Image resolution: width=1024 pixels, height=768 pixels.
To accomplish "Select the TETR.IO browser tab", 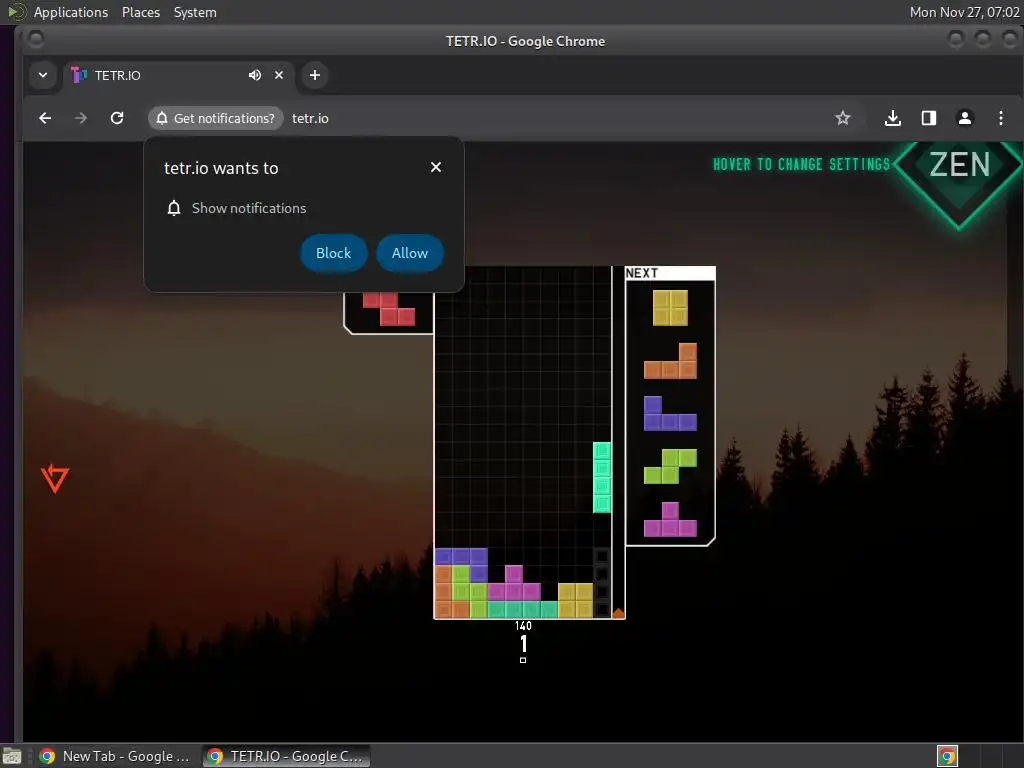I will (178, 75).
